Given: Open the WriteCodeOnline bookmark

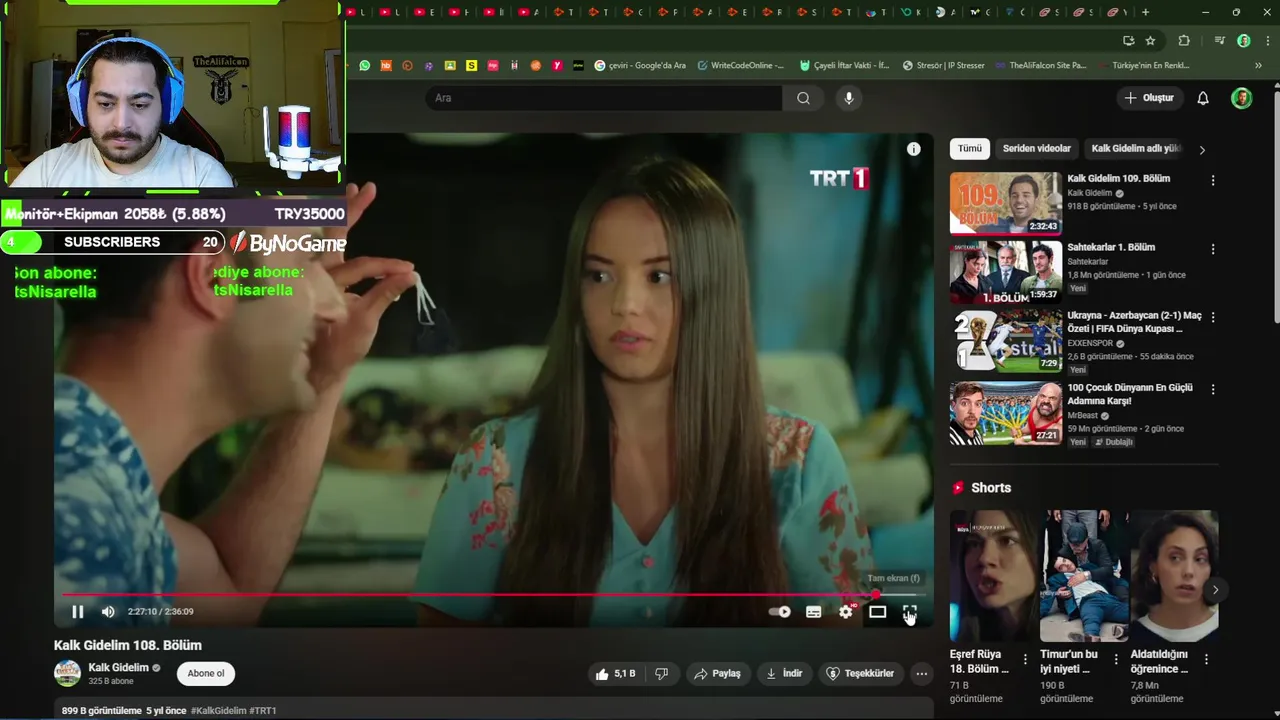Looking at the screenshot, I should [x=741, y=66].
